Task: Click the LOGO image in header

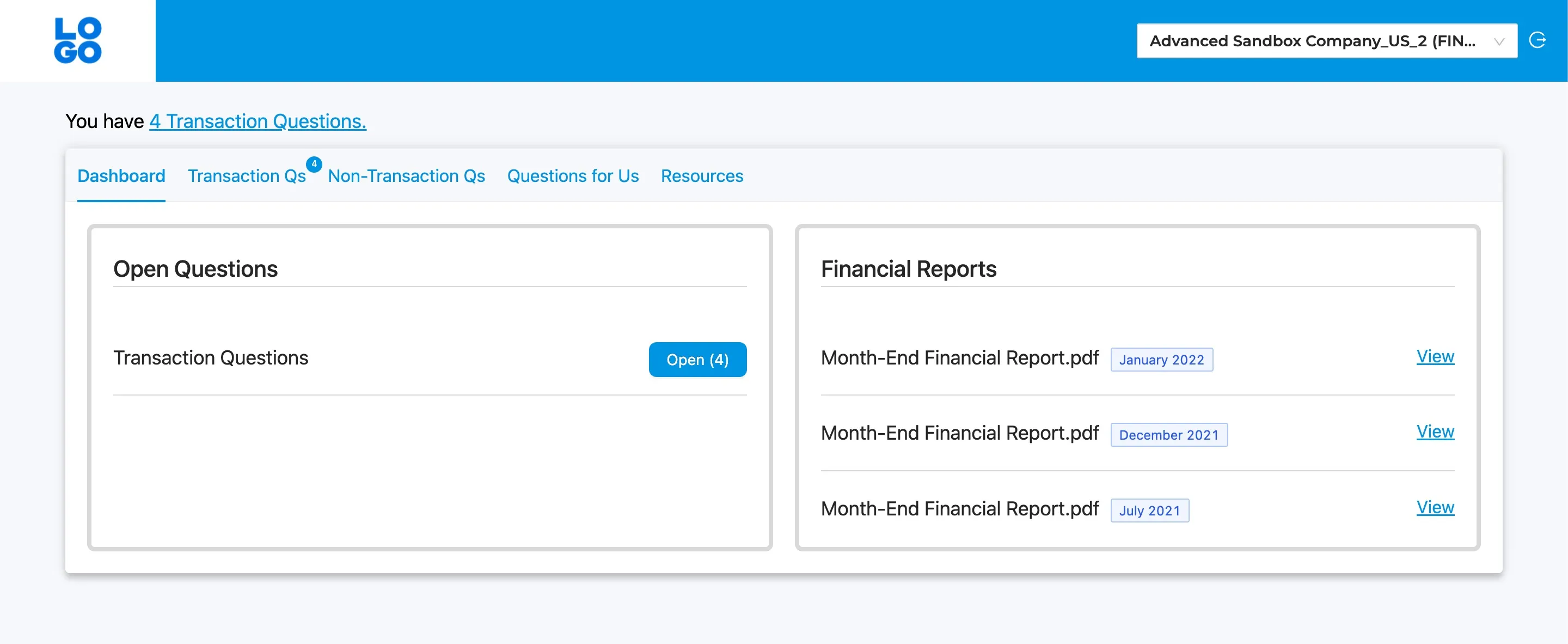Action: click(x=78, y=40)
